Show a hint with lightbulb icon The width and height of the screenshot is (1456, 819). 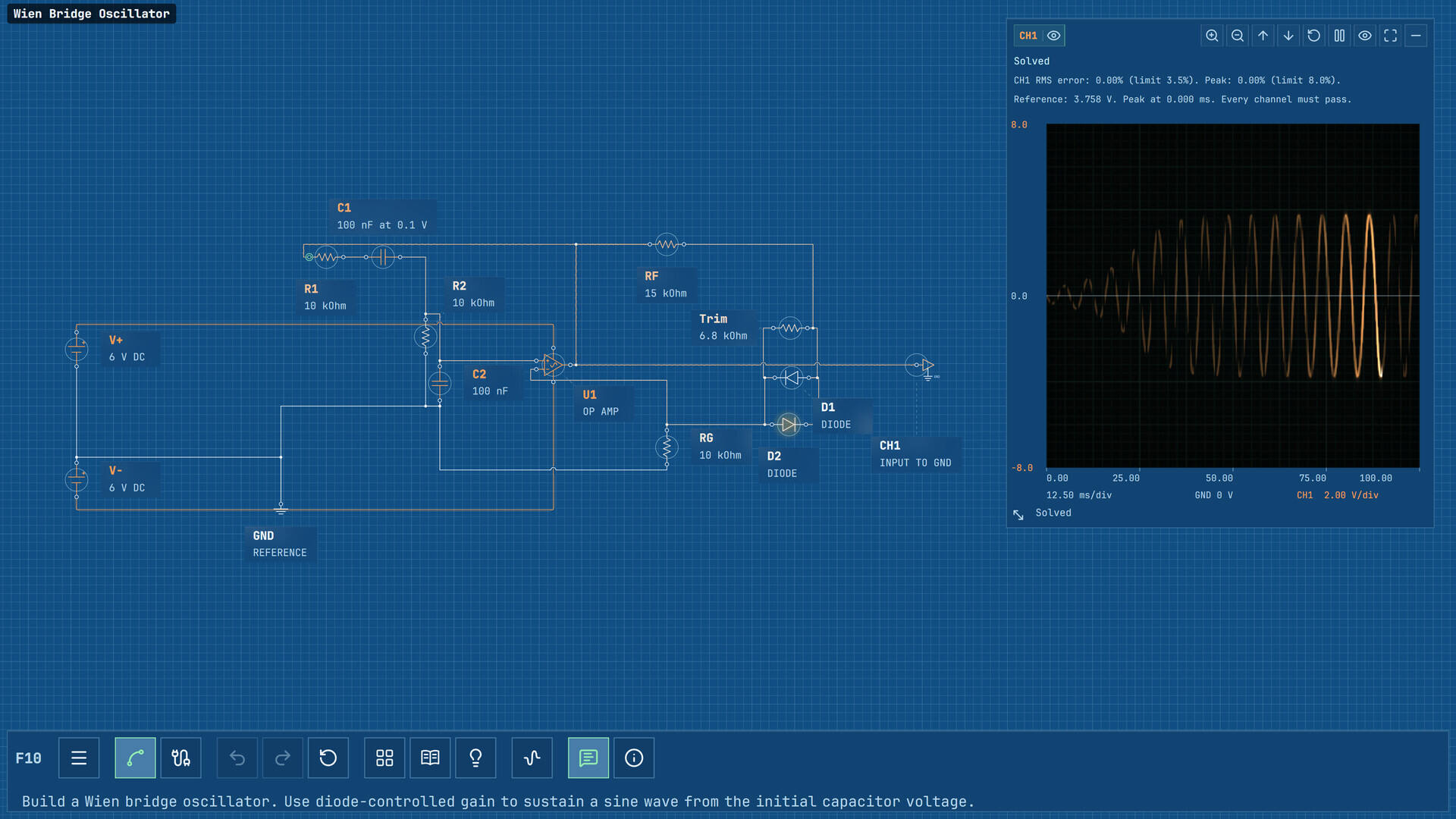(475, 758)
